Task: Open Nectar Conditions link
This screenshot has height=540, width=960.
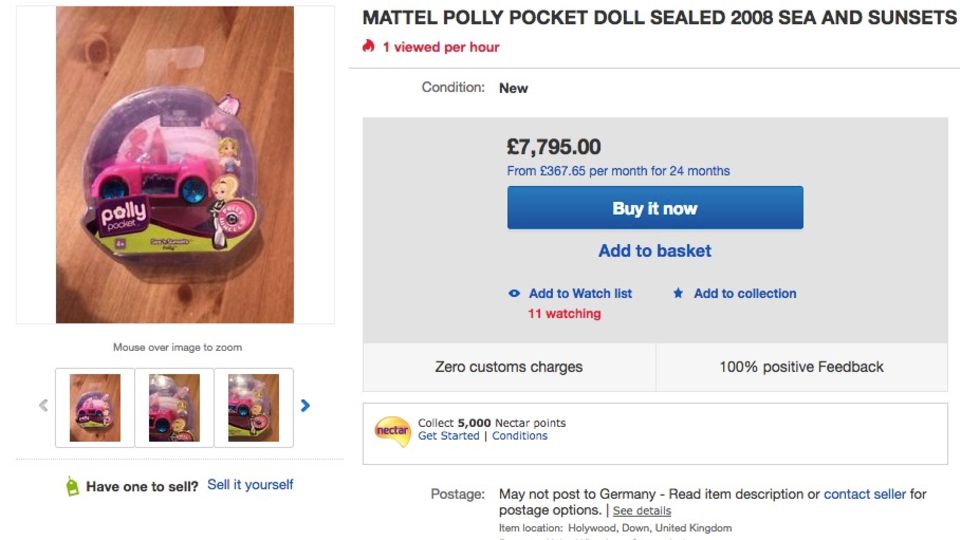Action: (520, 436)
